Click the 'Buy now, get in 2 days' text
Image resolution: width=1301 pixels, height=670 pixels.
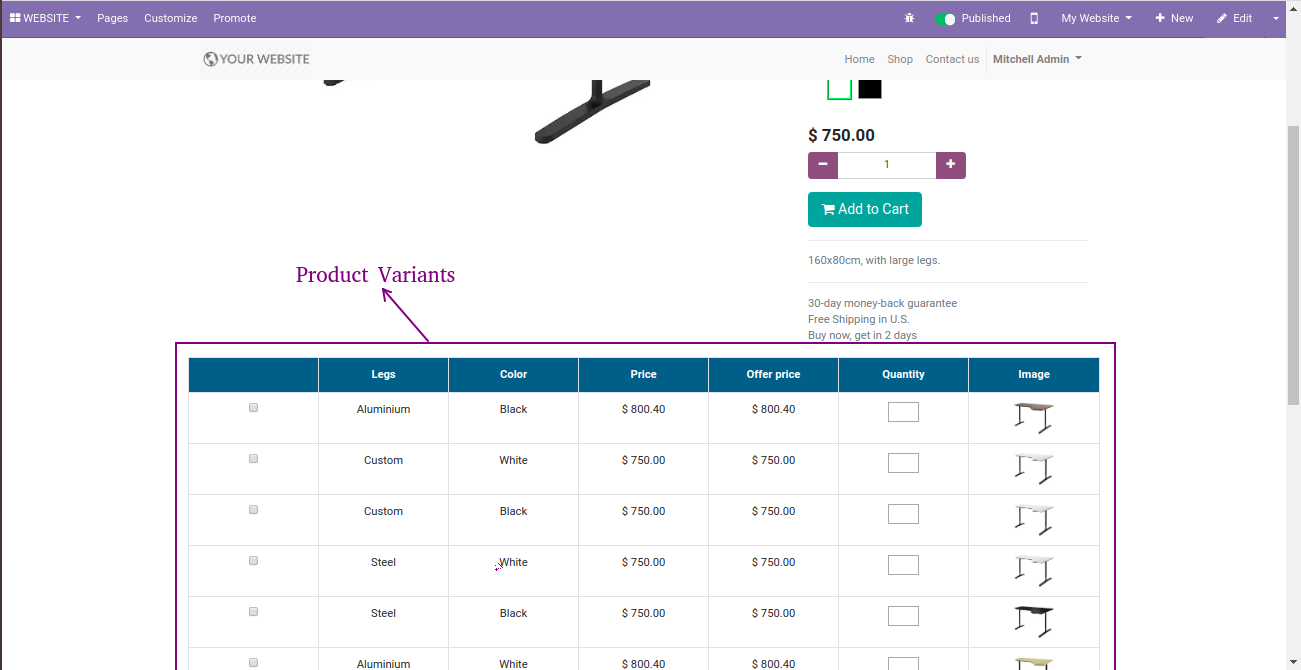coord(862,335)
